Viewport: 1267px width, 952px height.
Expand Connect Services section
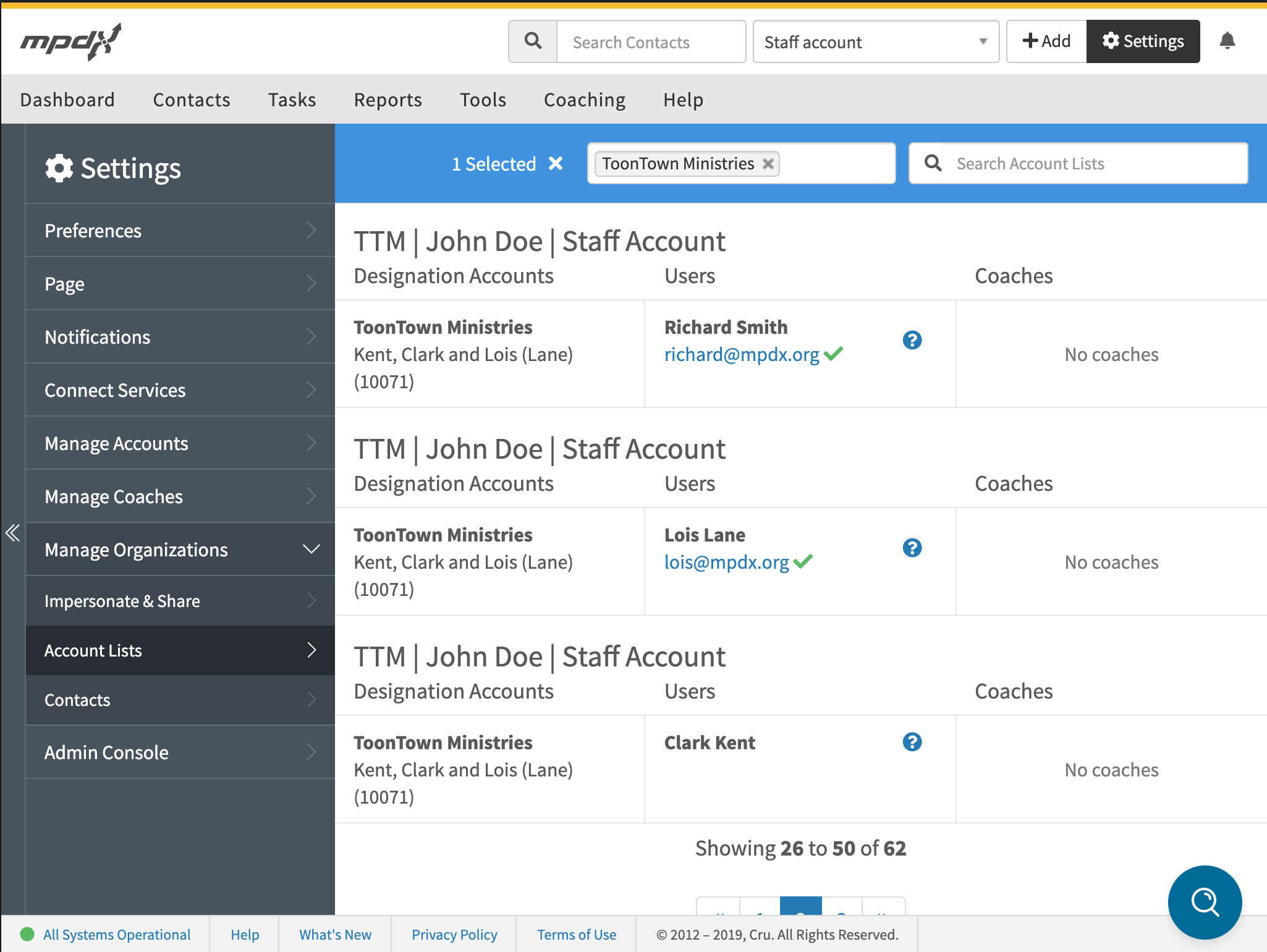[x=180, y=389]
